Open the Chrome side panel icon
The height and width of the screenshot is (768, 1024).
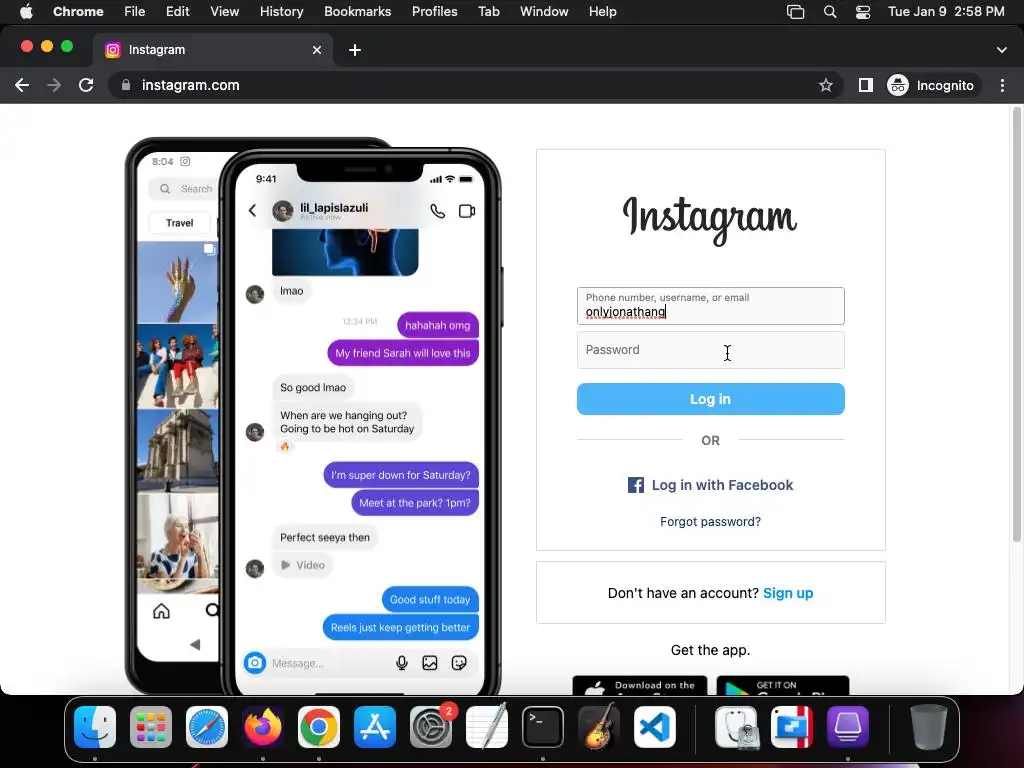[866, 85]
